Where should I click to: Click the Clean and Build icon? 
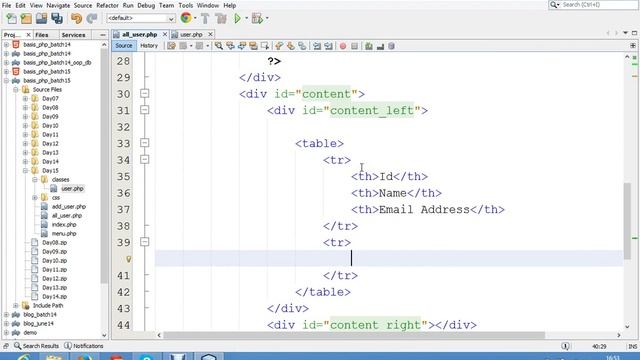click(x=220, y=18)
